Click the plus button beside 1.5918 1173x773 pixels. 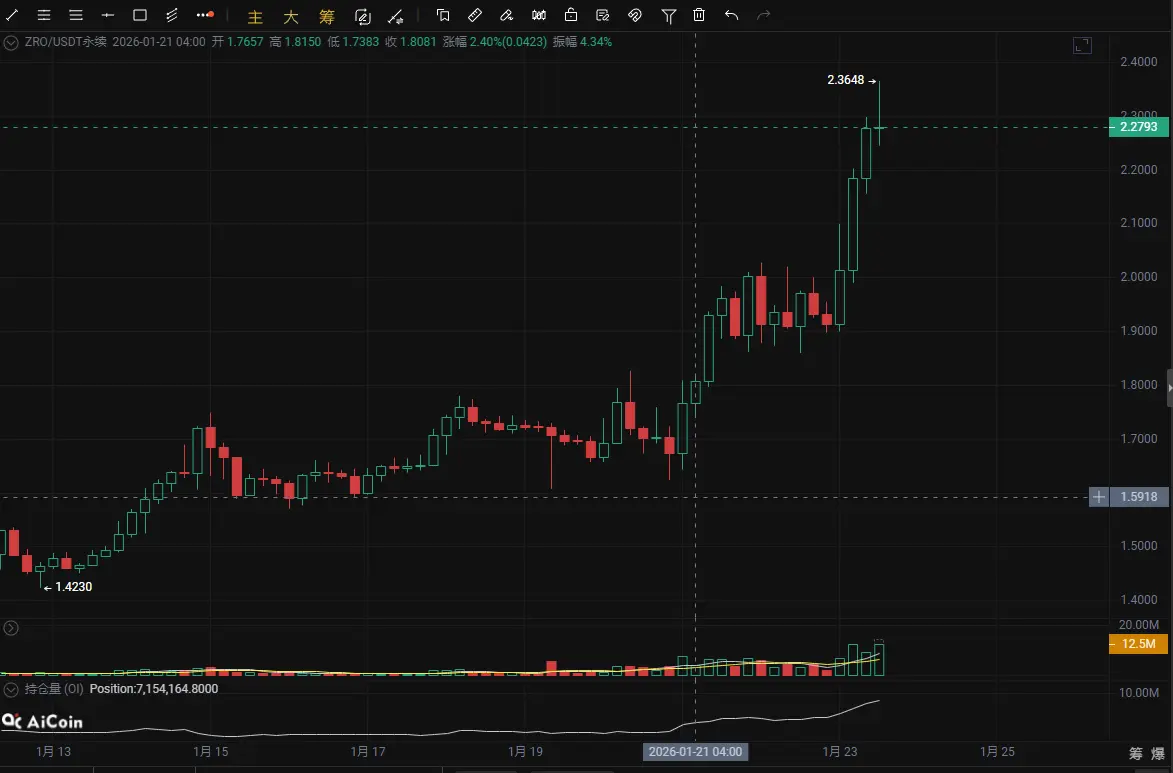point(1098,497)
